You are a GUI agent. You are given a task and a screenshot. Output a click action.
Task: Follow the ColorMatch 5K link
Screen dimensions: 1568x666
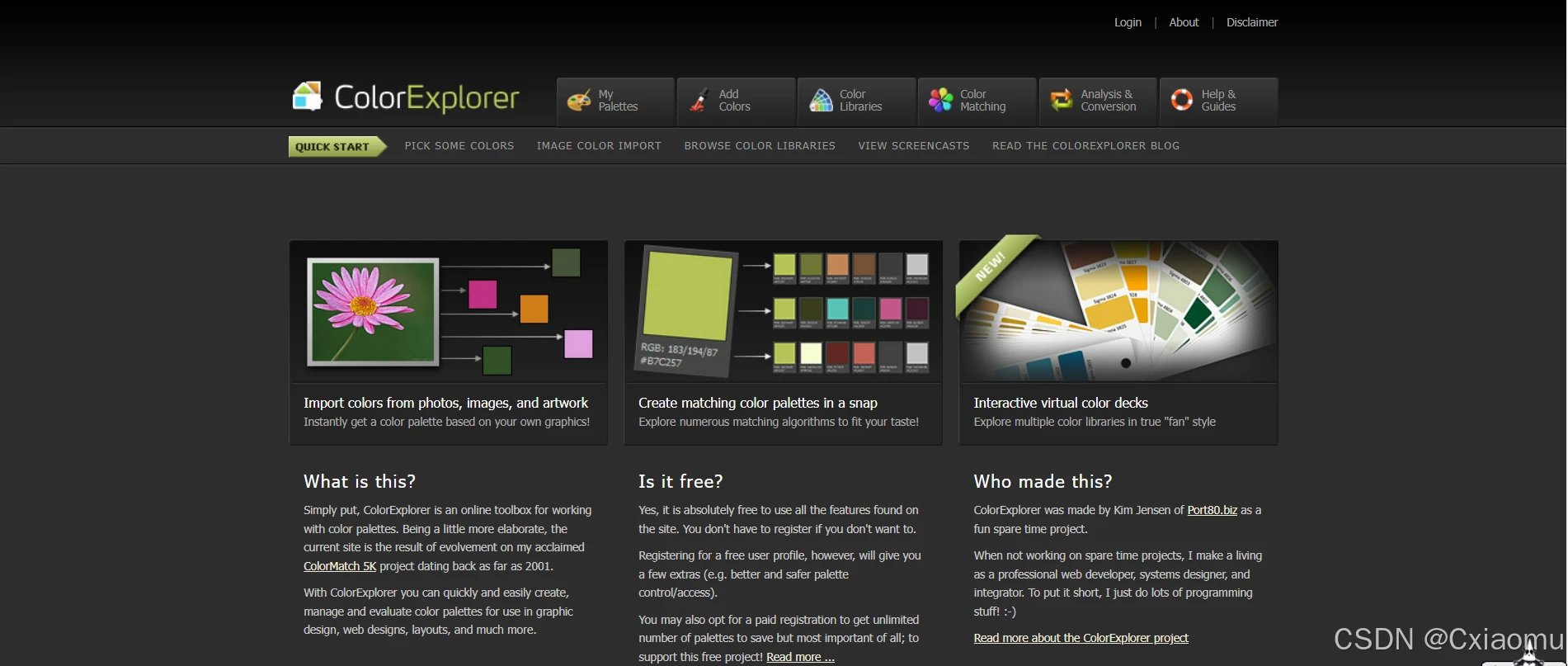click(x=340, y=566)
